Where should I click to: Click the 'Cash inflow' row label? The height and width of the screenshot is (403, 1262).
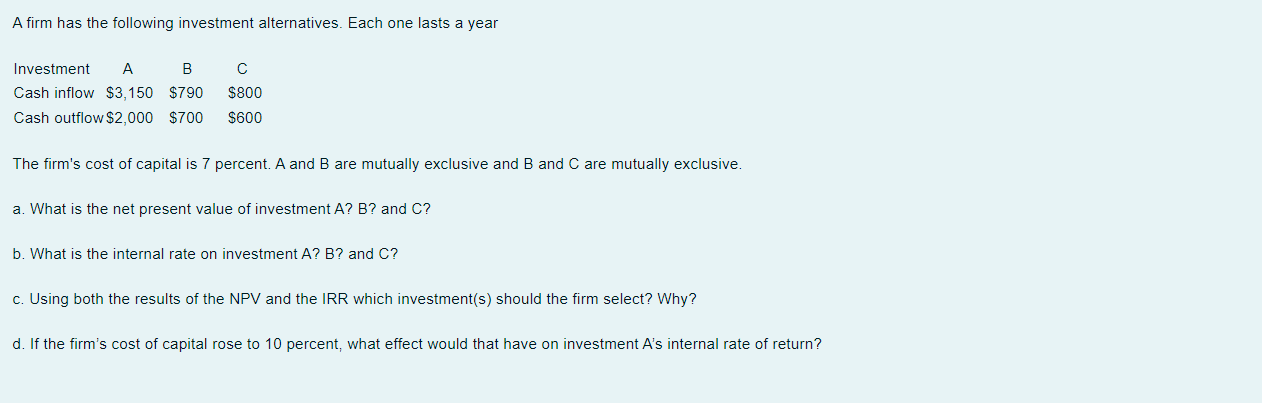[54, 93]
